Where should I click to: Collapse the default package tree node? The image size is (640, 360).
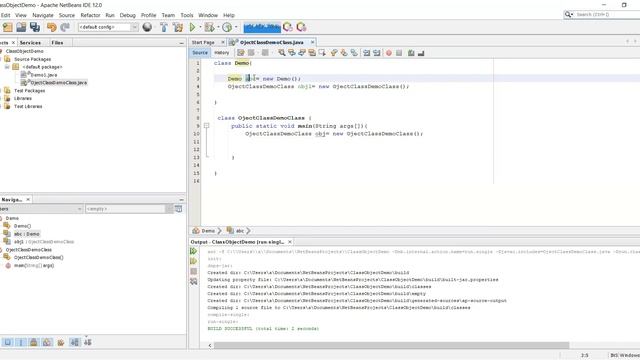(7, 67)
